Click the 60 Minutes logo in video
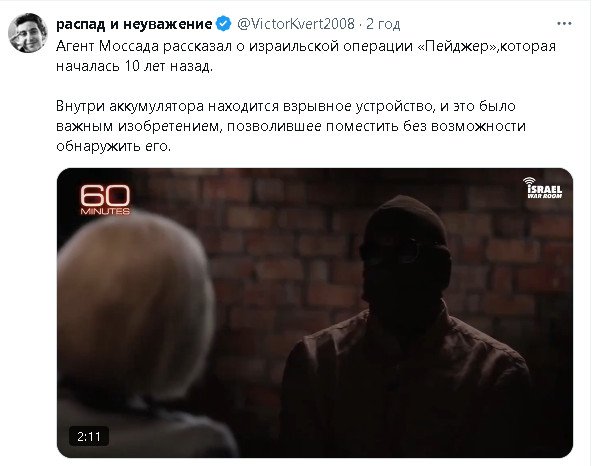The image size is (592, 466). coord(105,200)
